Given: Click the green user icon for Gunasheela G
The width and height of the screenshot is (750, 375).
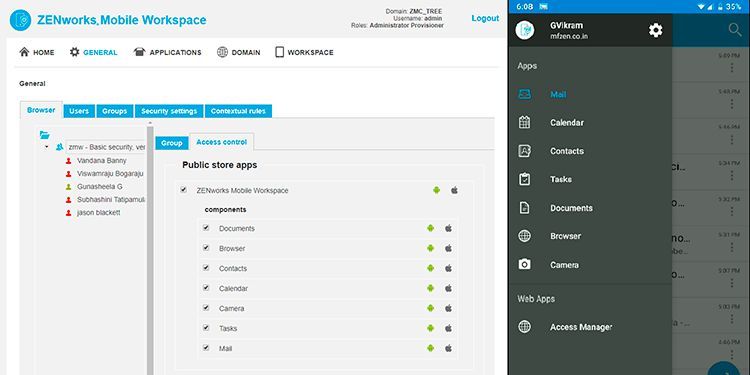Looking at the screenshot, I should (68, 187).
